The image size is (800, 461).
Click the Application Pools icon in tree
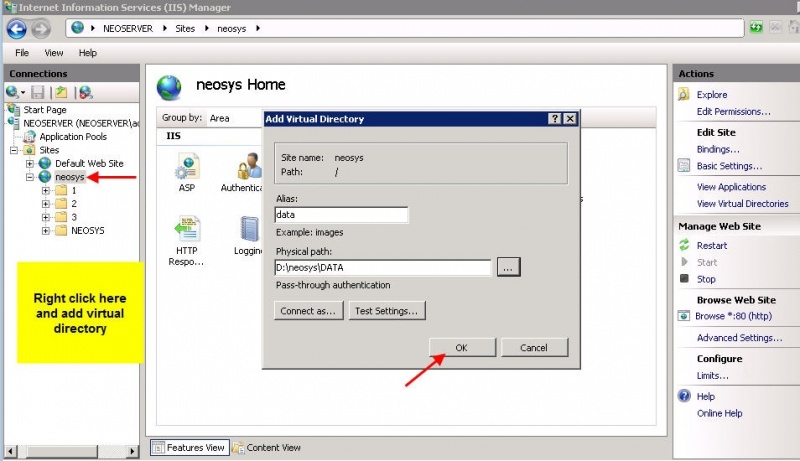click(x=30, y=136)
